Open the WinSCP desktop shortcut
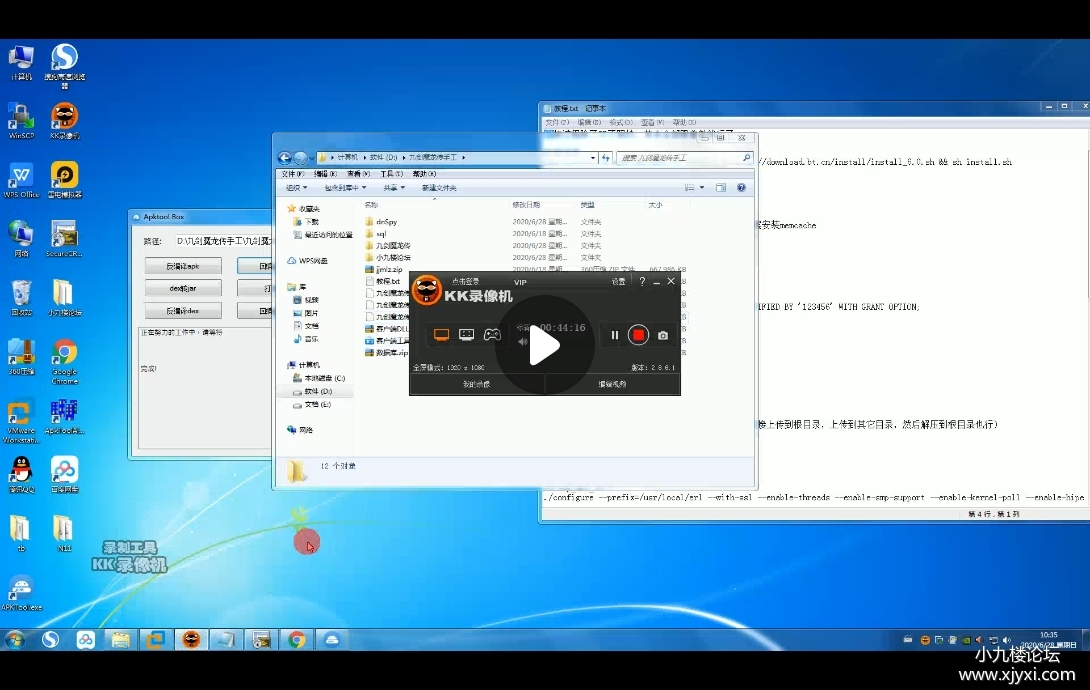The image size is (1090, 690). click(x=21, y=118)
